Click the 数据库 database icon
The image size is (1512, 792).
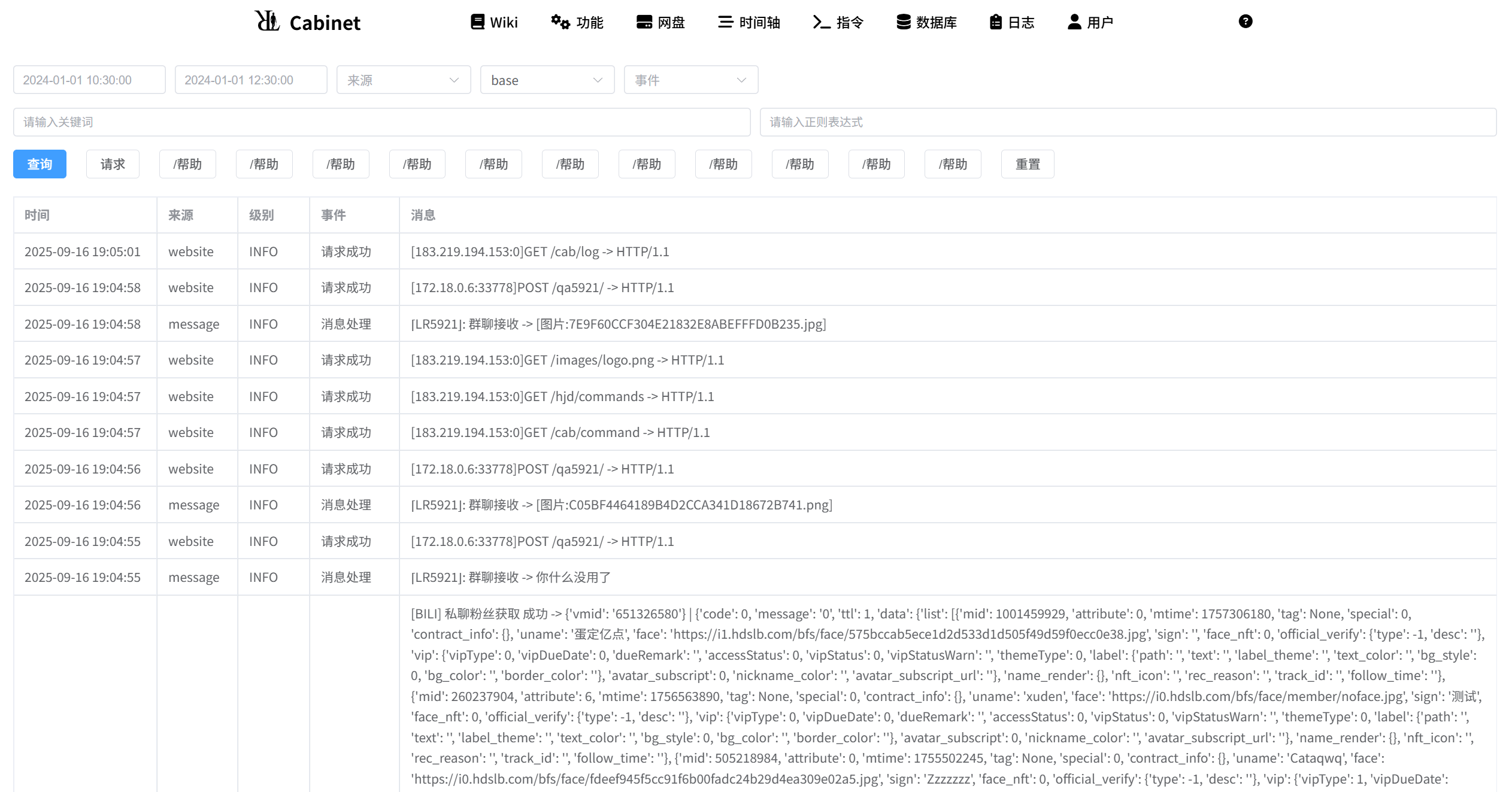pos(903,22)
